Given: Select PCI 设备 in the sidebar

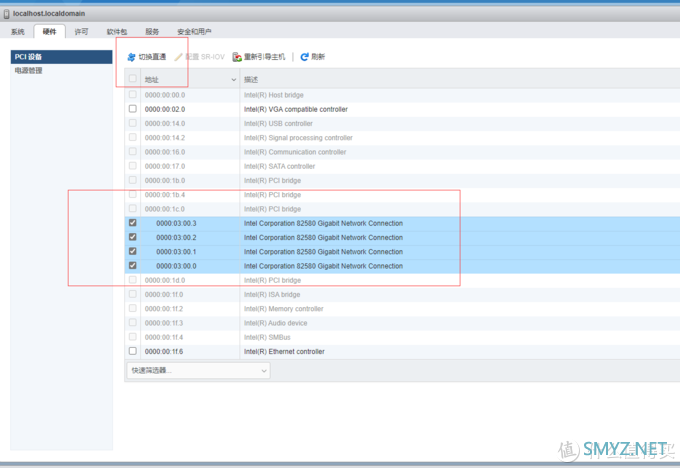Looking at the screenshot, I should pos(62,57).
